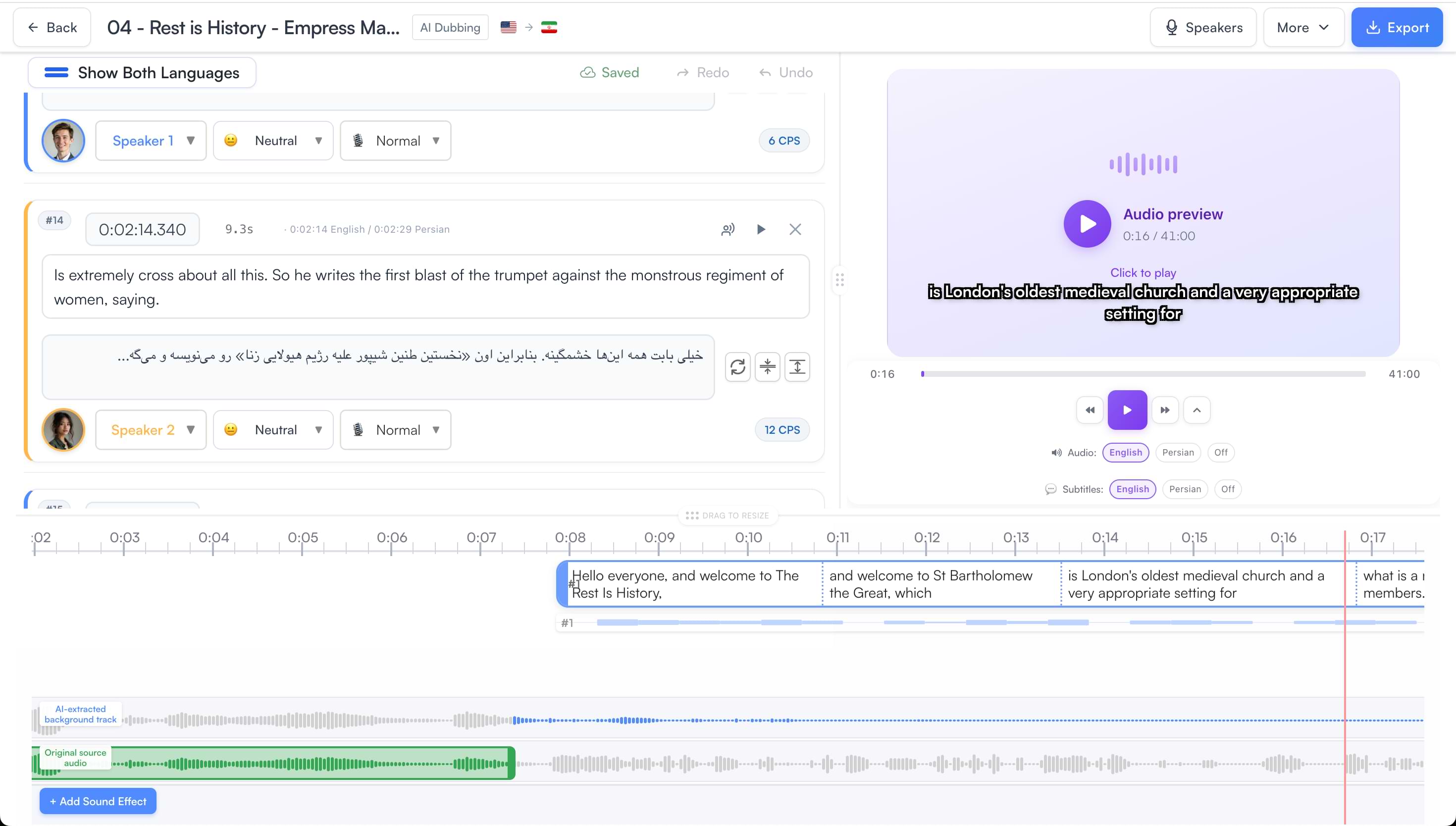Regenerate the Persian translation for segment #14
The width and height of the screenshot is (1456, 826).
737,366
